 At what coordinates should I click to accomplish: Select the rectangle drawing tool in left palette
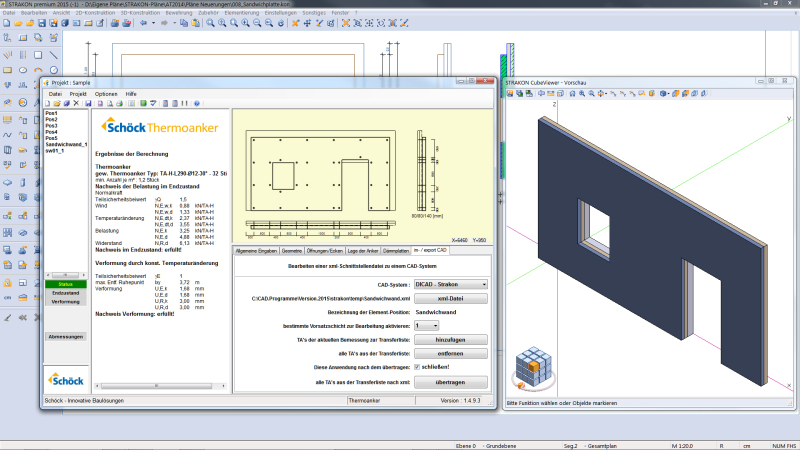[x=38, y=55]
